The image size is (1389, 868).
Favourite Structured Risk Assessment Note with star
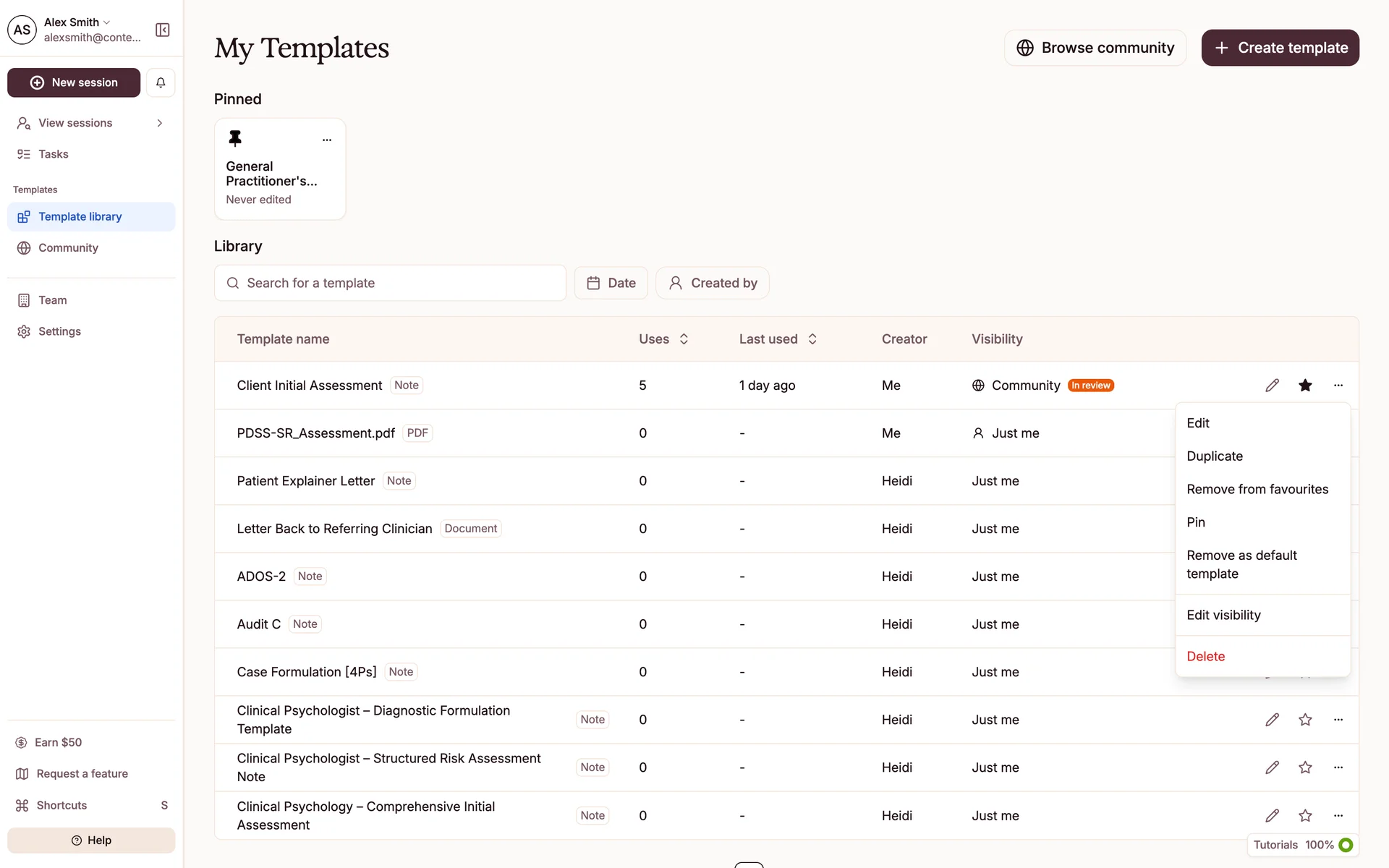(1305, 767)
